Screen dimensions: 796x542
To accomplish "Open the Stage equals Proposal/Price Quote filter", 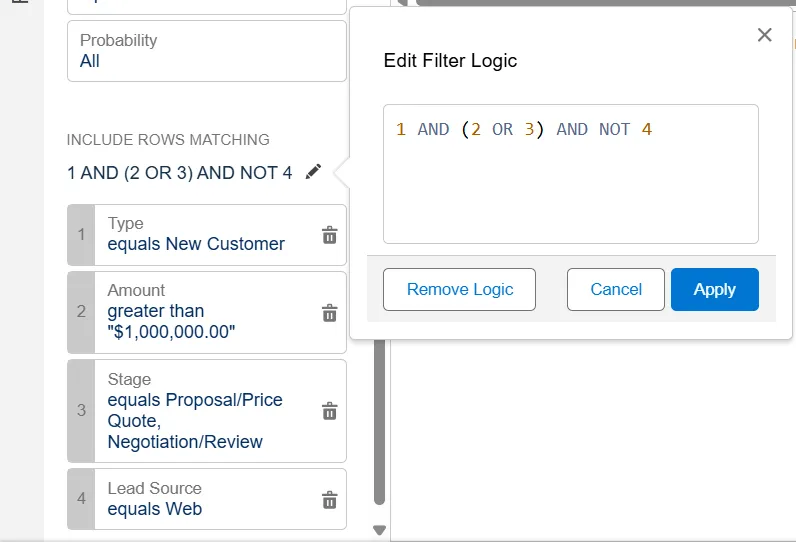I will (207, 411).
